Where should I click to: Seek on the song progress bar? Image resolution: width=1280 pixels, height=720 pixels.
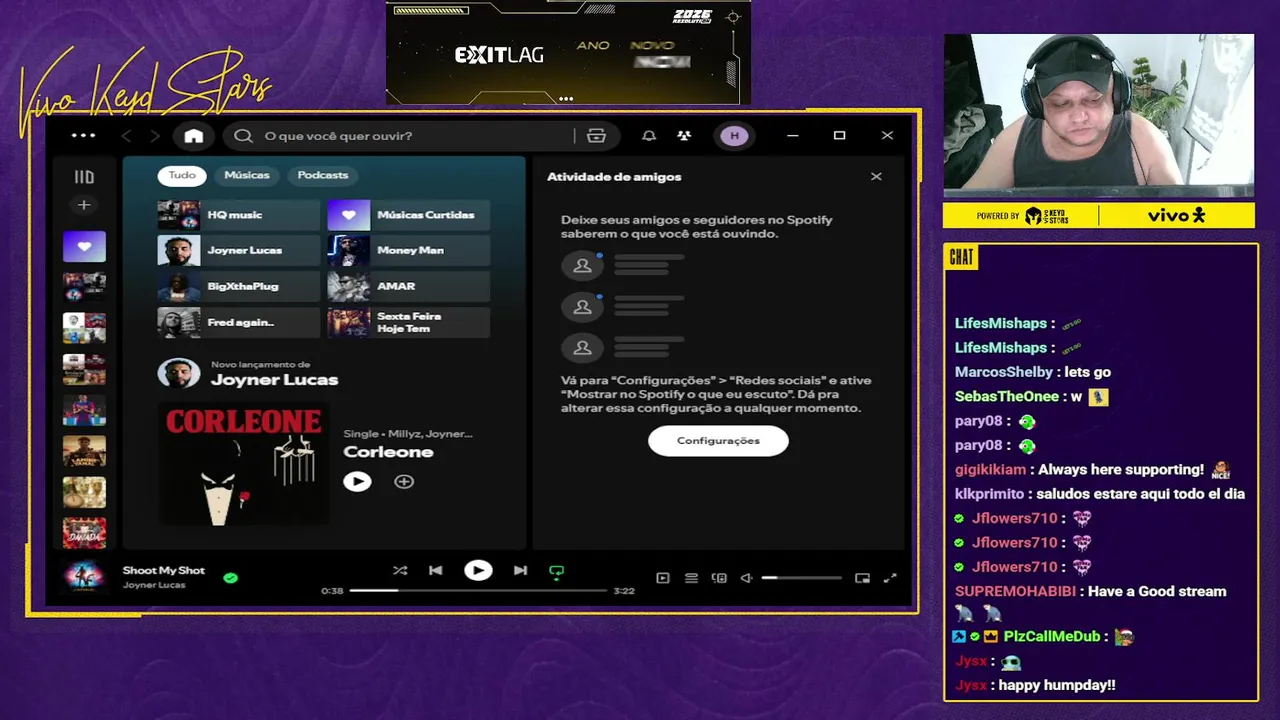pos(478,591)
